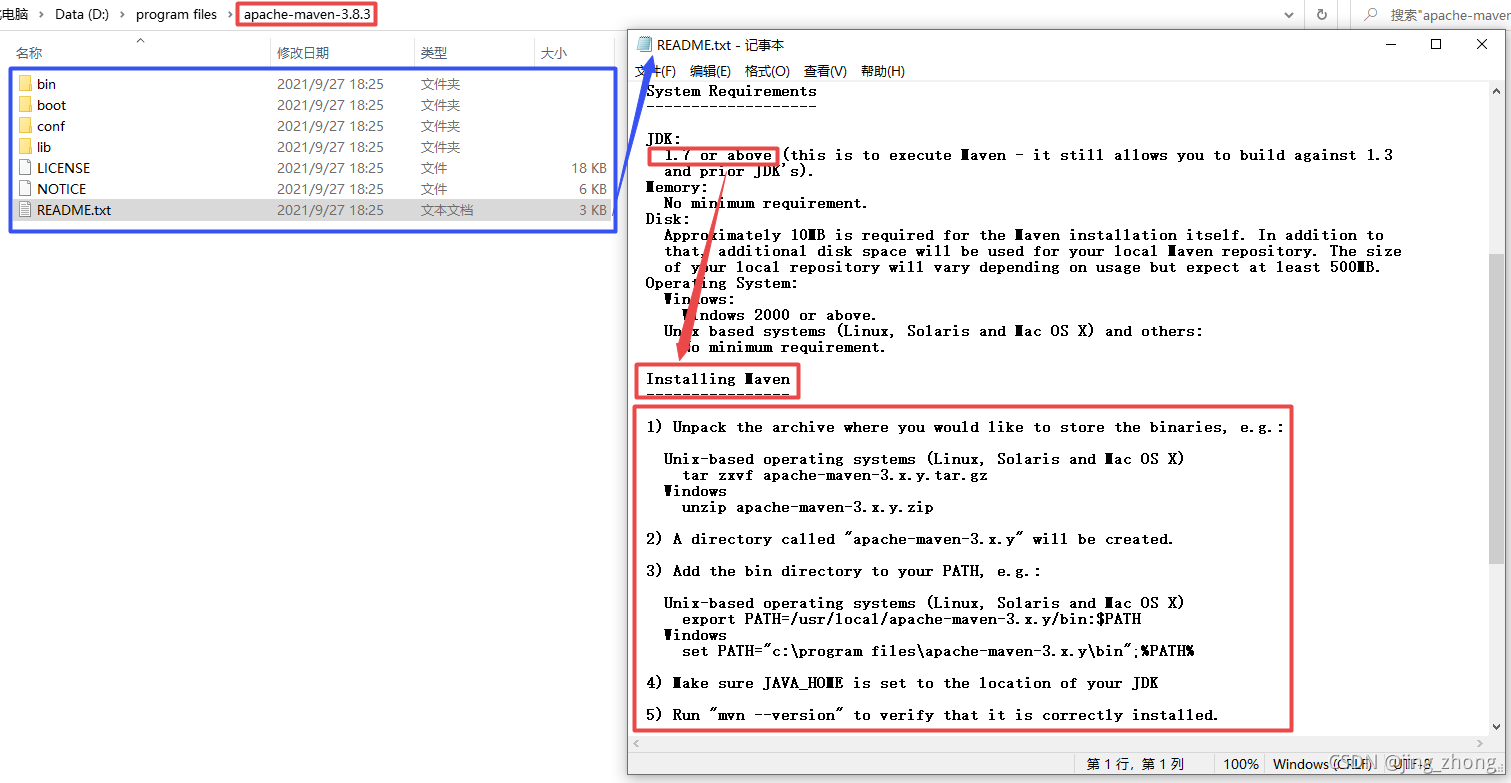1511x783 pixels.
Task: Minimize the Notepad window
Action: click(1390, 44)
